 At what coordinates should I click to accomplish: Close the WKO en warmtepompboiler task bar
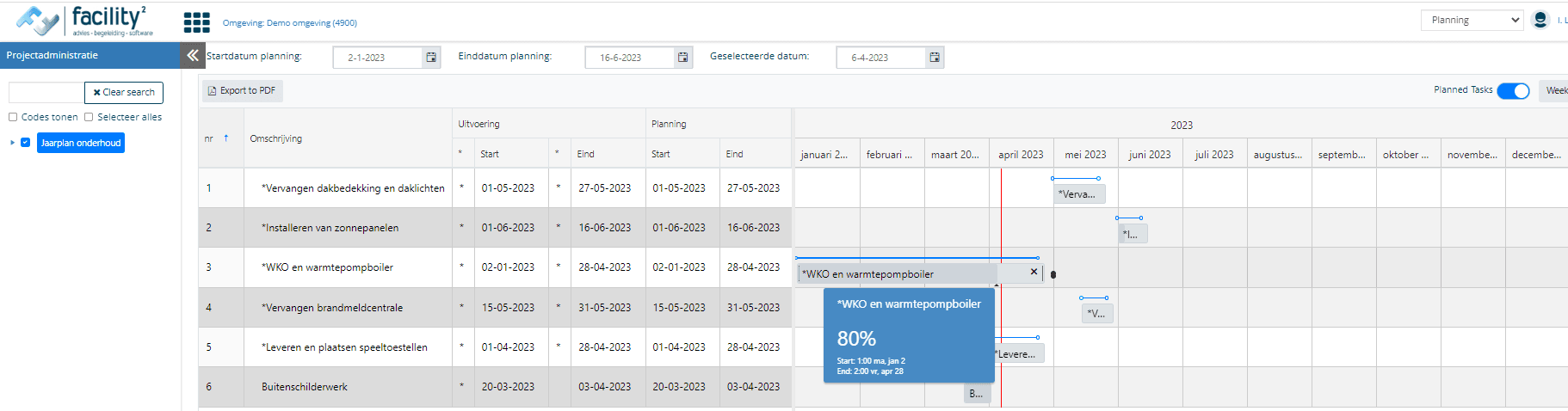point(1034,272)
